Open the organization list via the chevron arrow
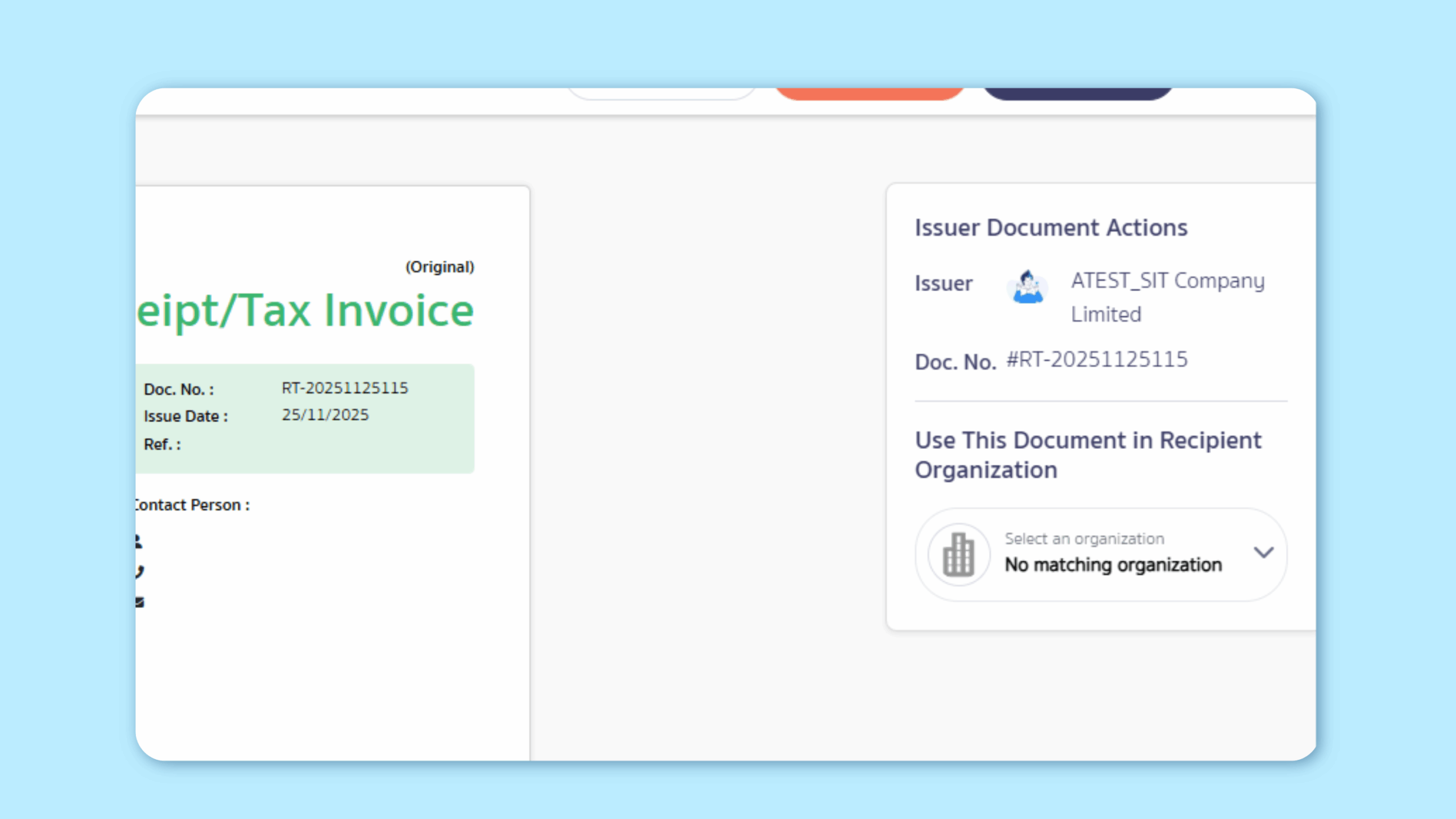The height and width of the screenshot is (819, 1456). (1265, 552)
